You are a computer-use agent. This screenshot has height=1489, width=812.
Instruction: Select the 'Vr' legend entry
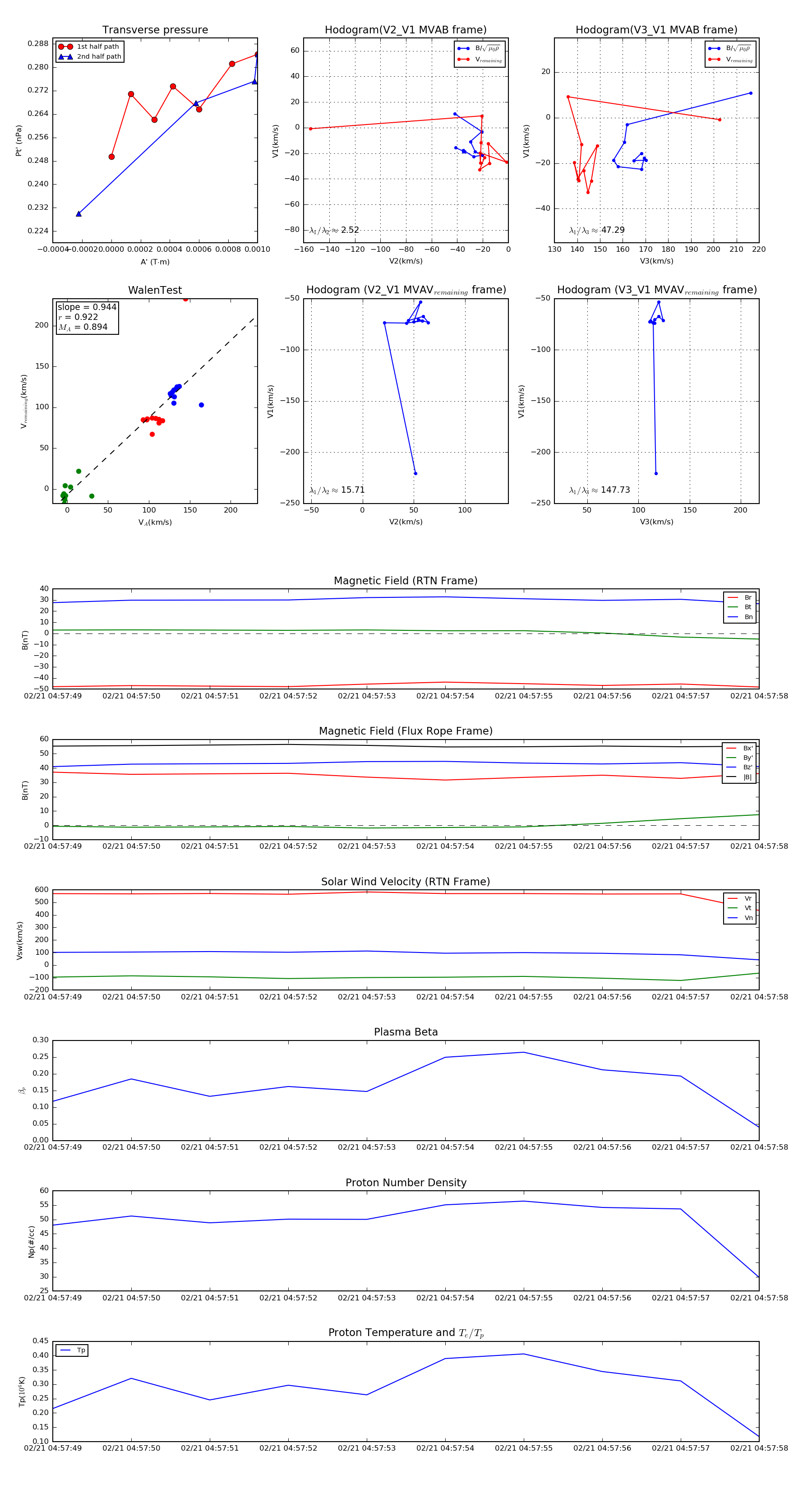click(740, 898)
